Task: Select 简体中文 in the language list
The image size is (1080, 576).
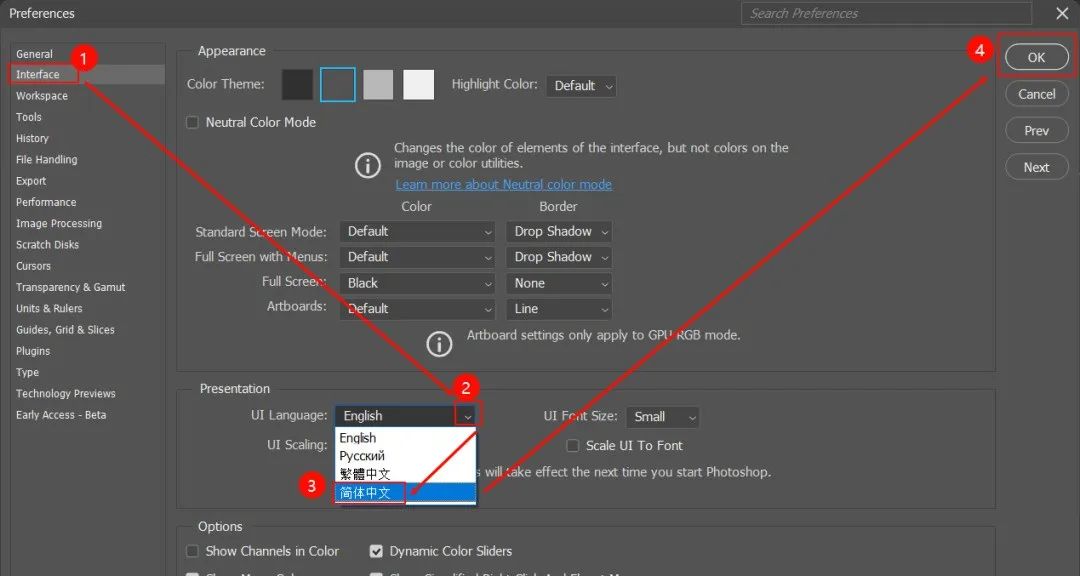Action: coord(406,493)
